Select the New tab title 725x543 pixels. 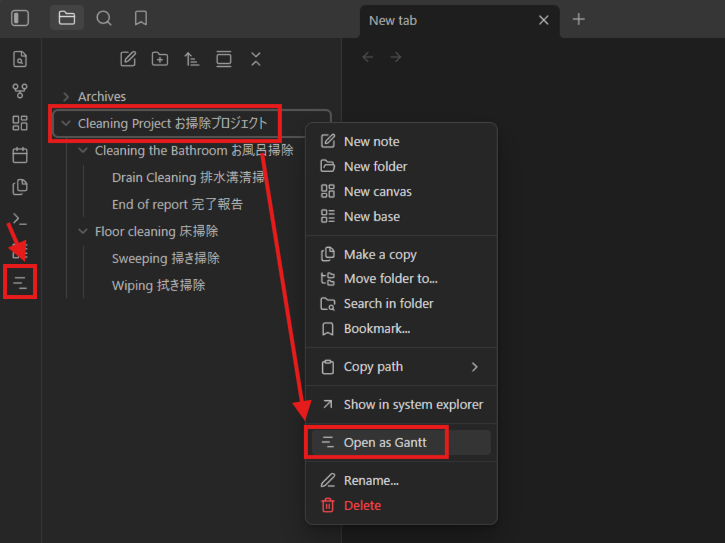pos(393,21)
